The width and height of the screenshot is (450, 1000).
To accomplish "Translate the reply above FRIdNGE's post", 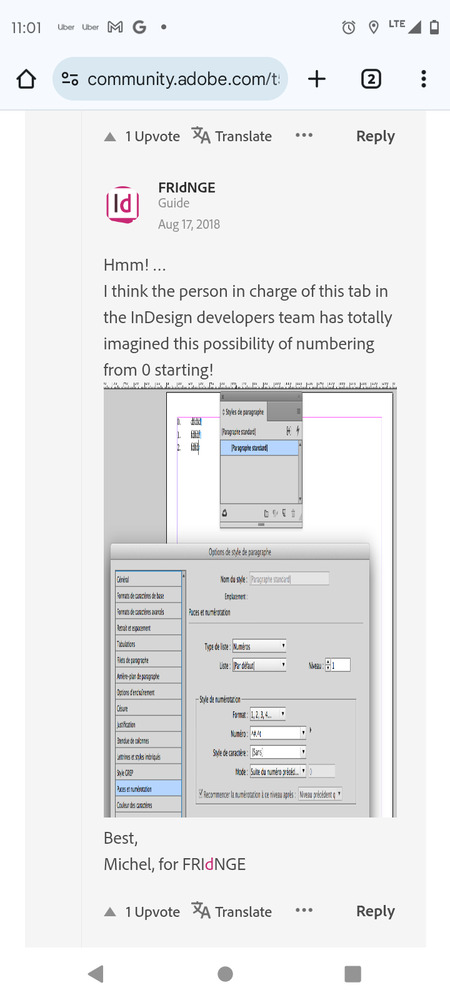I will [x=232, y=136].
